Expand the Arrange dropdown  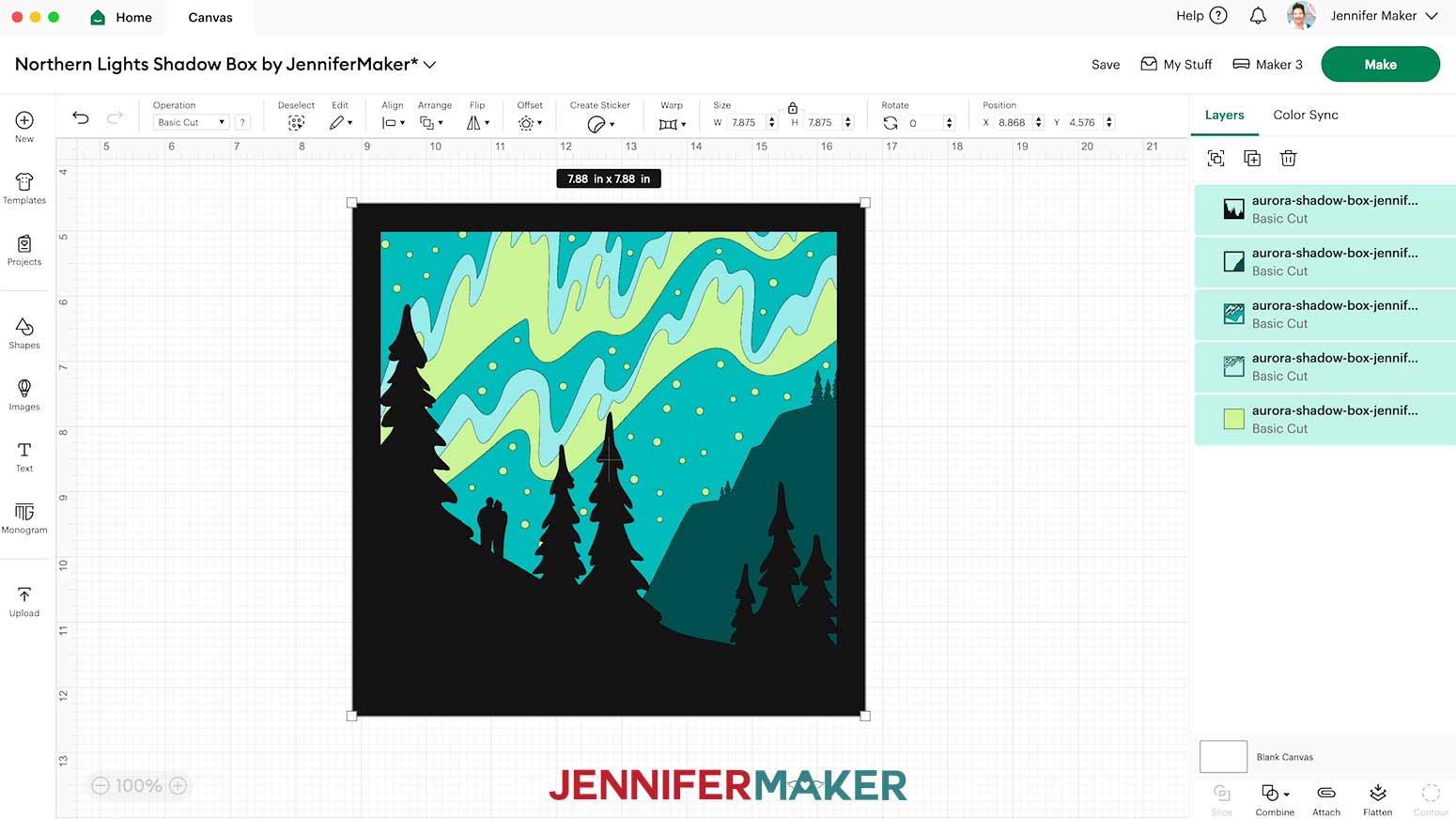point(432,123)
